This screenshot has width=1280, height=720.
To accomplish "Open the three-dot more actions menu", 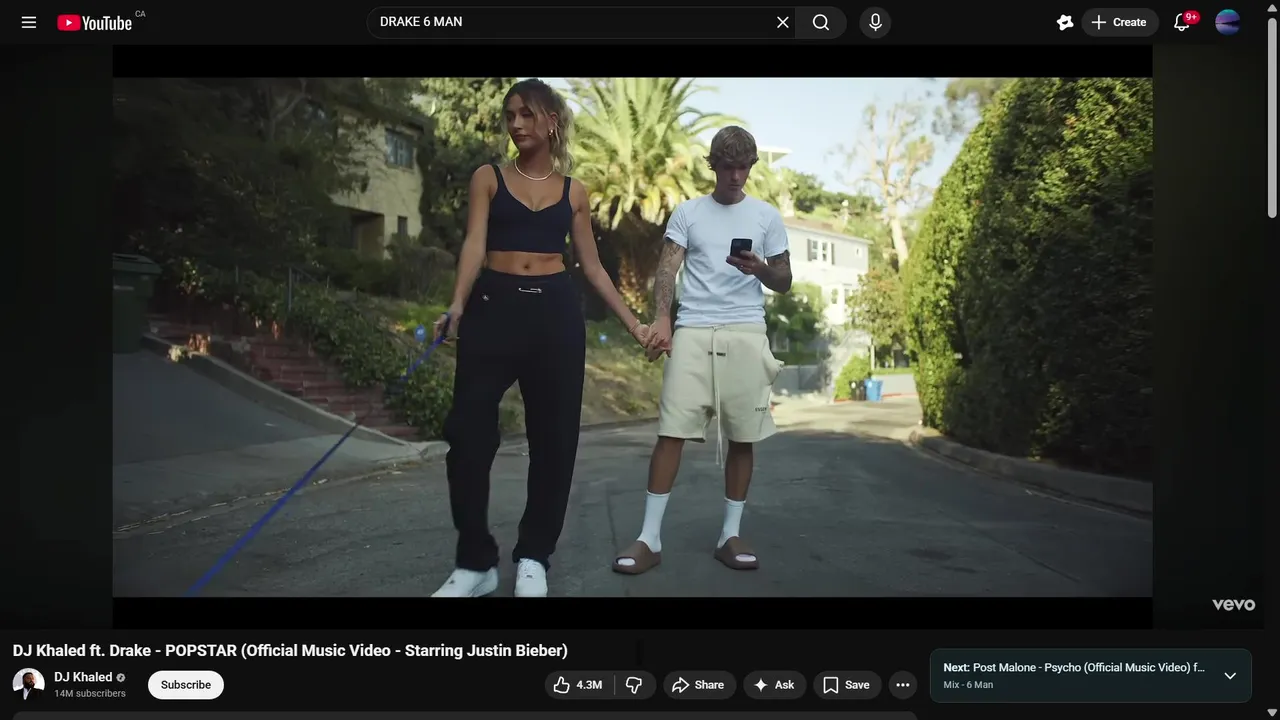I will click(x=903, y=685).
